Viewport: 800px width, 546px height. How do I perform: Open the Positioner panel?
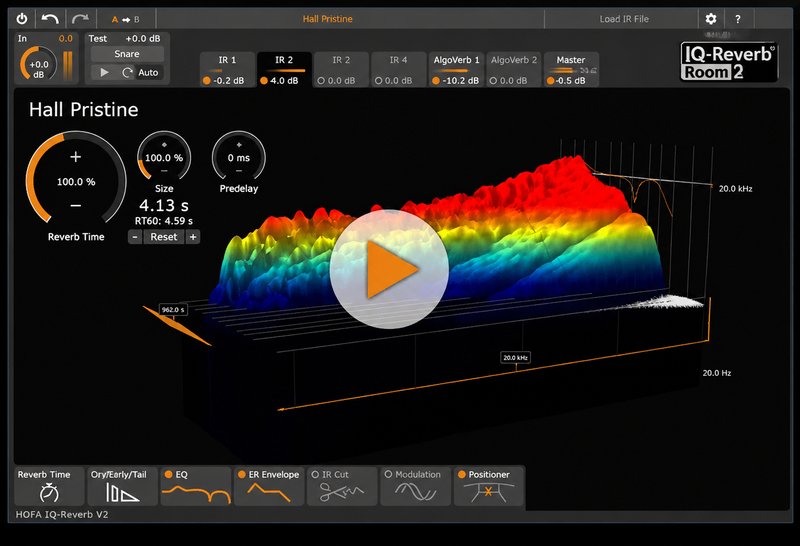pos(489,486)
